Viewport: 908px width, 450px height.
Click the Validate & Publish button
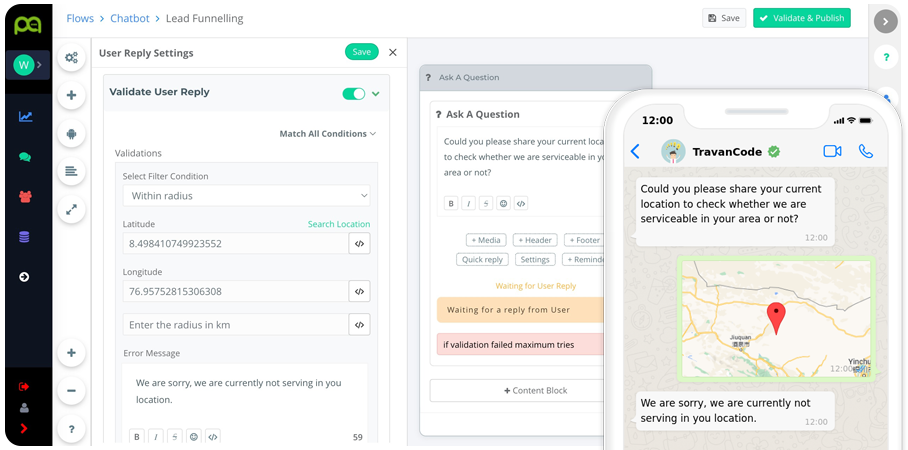coord(801,18)
